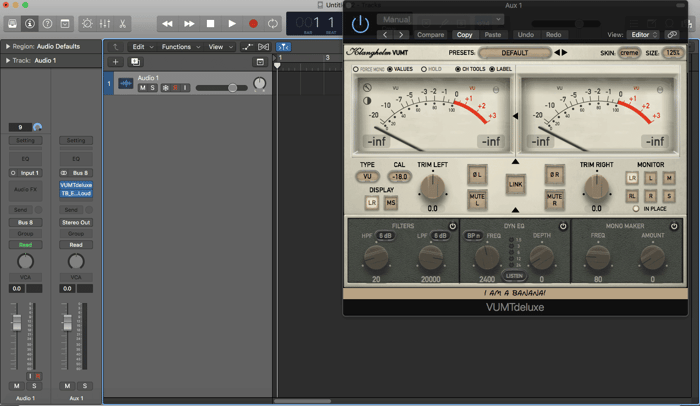Click MUTE R button
Image resolution: width=700 pixels, height=406 pixels.
pos(554,200)
